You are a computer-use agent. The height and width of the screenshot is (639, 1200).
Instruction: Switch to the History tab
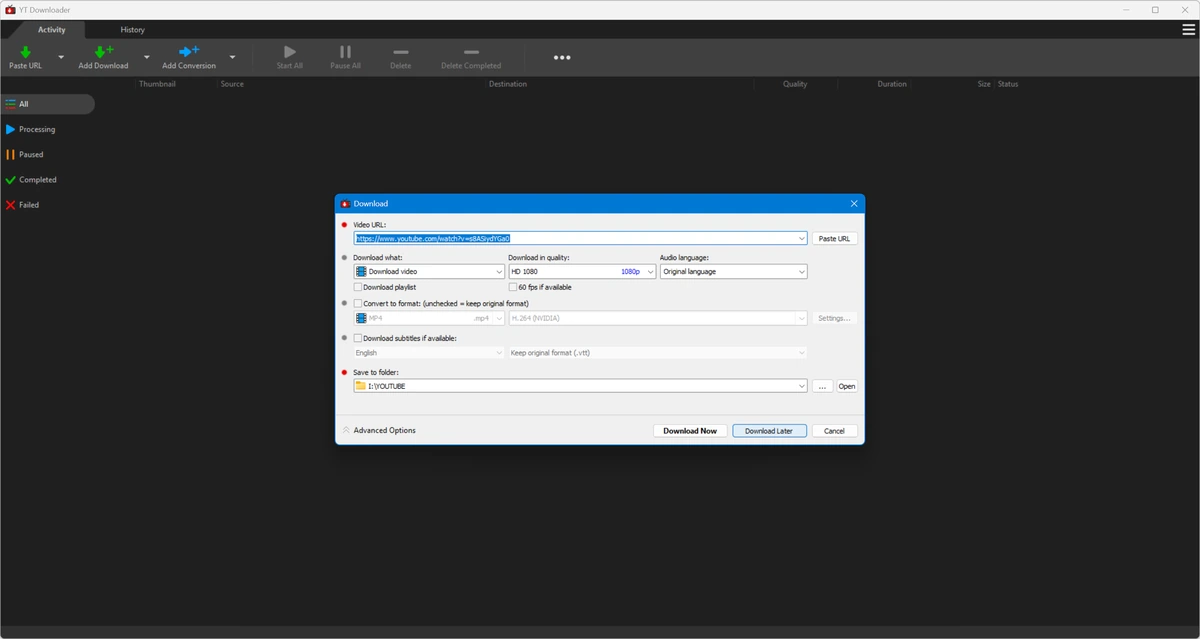pos(132,30)
